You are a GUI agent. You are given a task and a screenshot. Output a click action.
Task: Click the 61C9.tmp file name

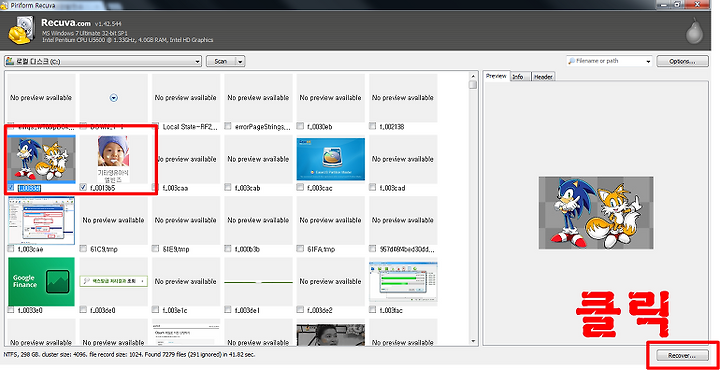[103, 249]
